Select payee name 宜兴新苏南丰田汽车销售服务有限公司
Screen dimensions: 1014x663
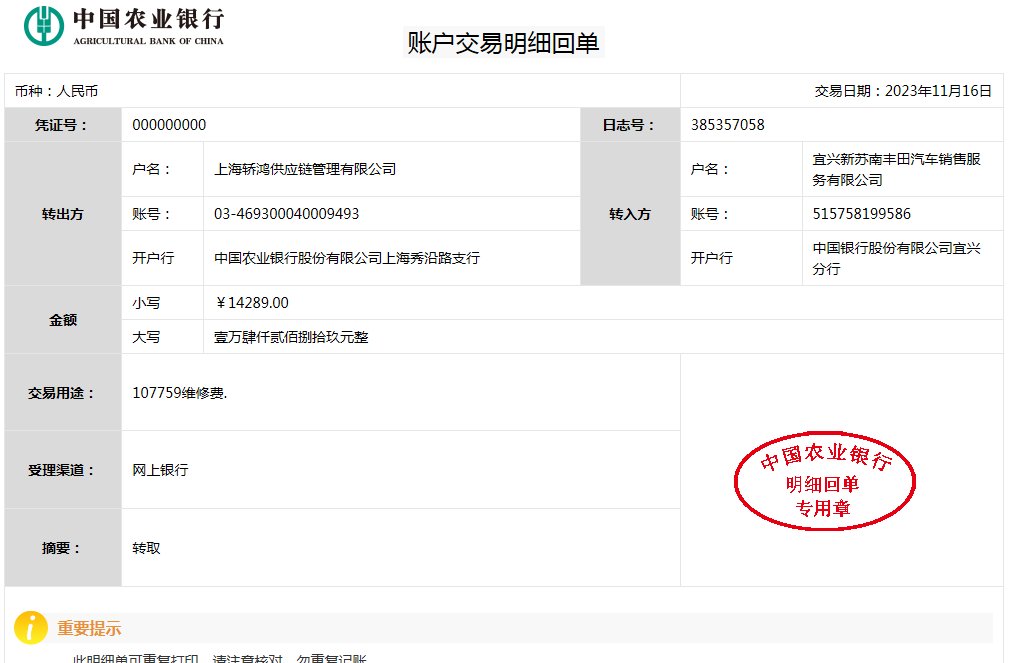point(895,169)
